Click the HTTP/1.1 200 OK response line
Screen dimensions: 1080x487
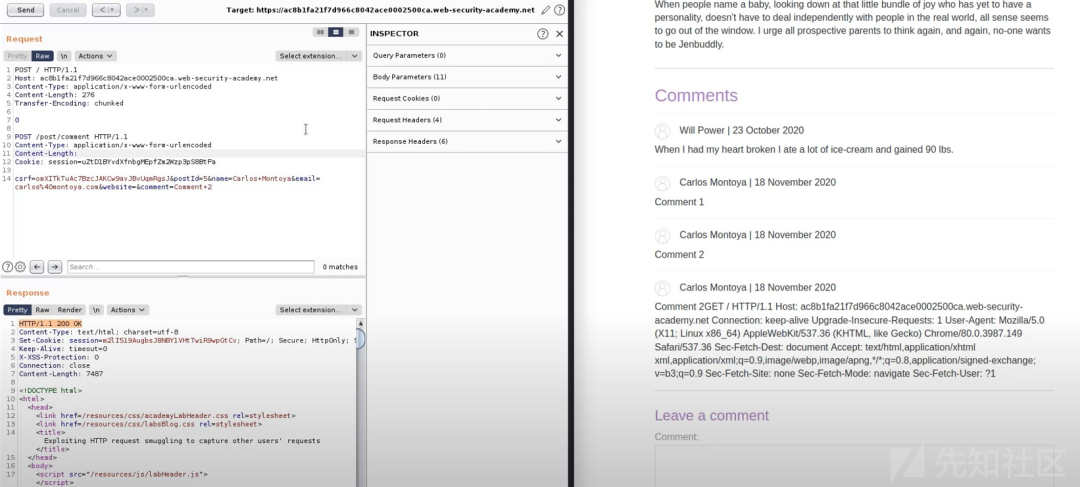click(x=50, y=324)
